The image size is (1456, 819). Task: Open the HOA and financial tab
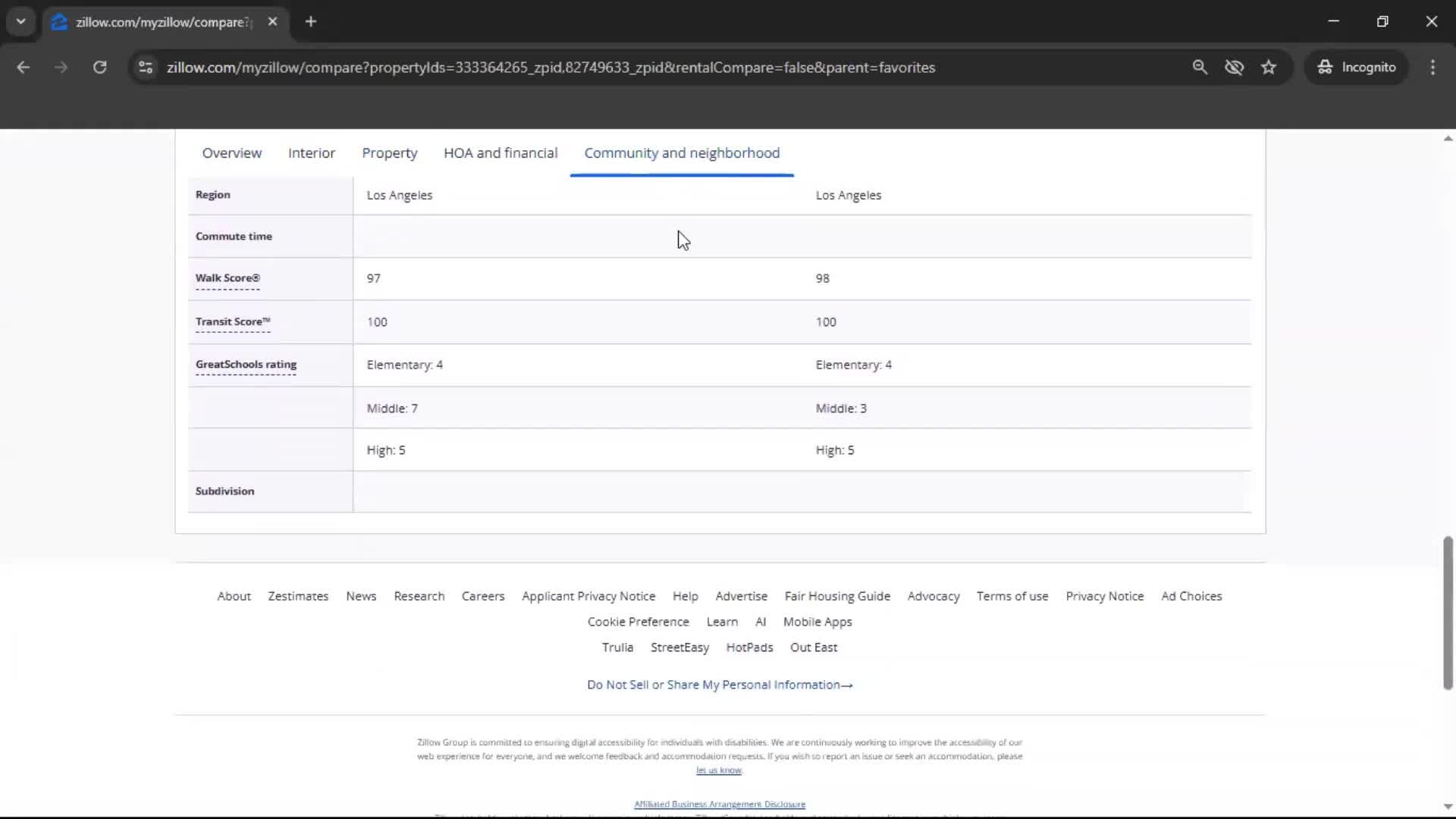point(500,152)
